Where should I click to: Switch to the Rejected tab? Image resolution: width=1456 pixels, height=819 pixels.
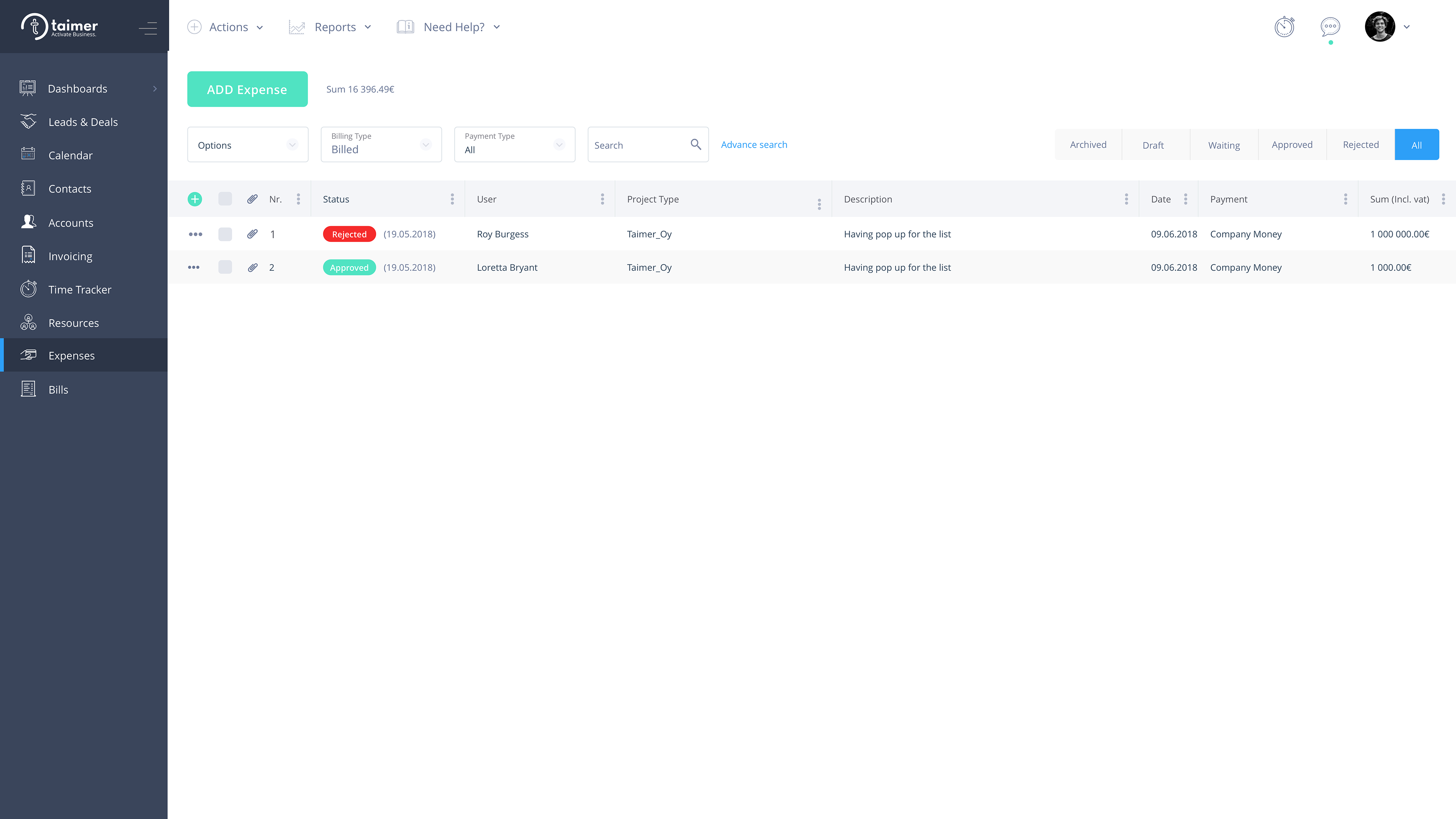pos(1360,145)
